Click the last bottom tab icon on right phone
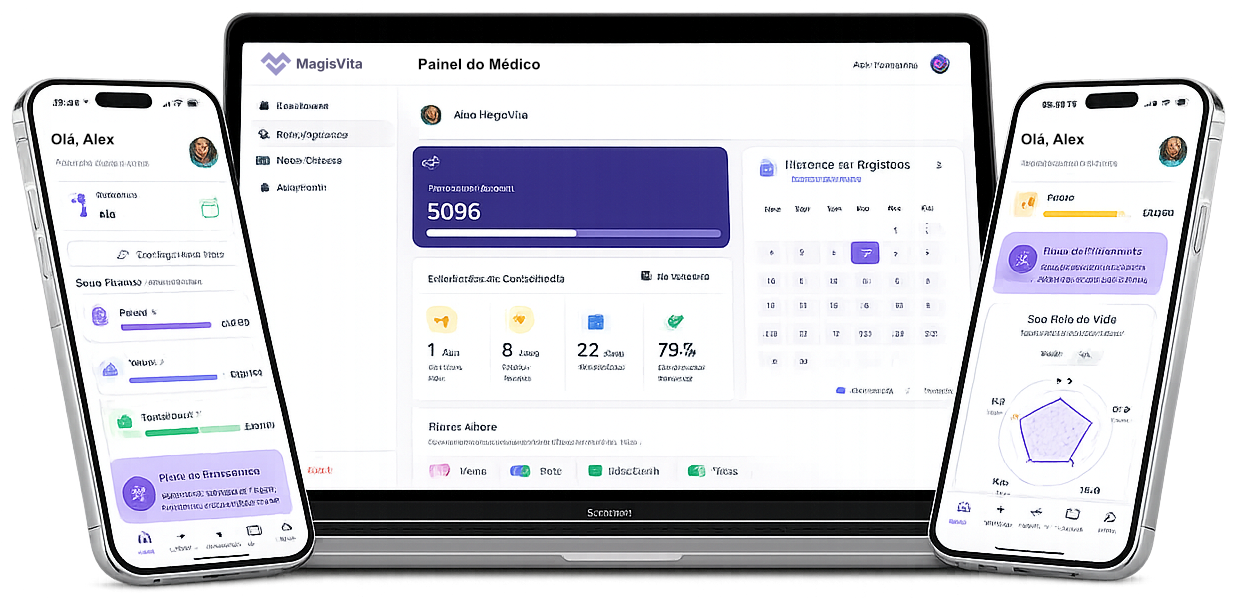The height and width of the screenshot is (598, 1252). (1110, 519)
